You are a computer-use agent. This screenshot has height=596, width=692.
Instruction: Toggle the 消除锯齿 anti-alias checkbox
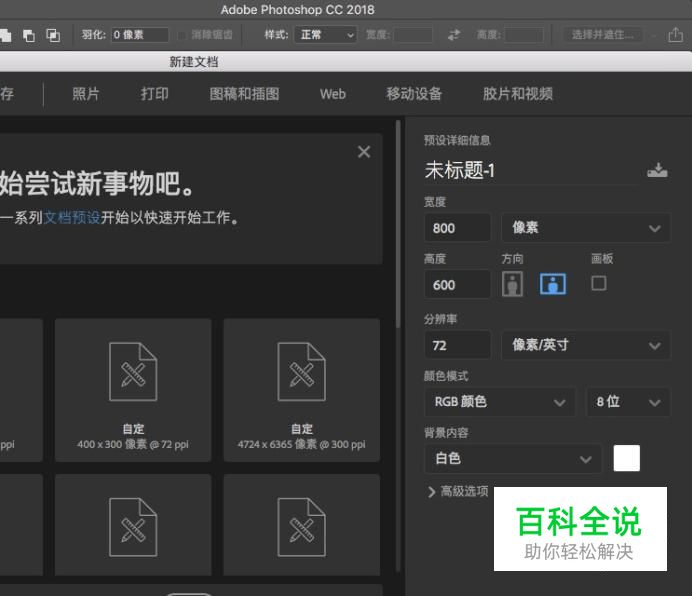click(x=181, y=35)
